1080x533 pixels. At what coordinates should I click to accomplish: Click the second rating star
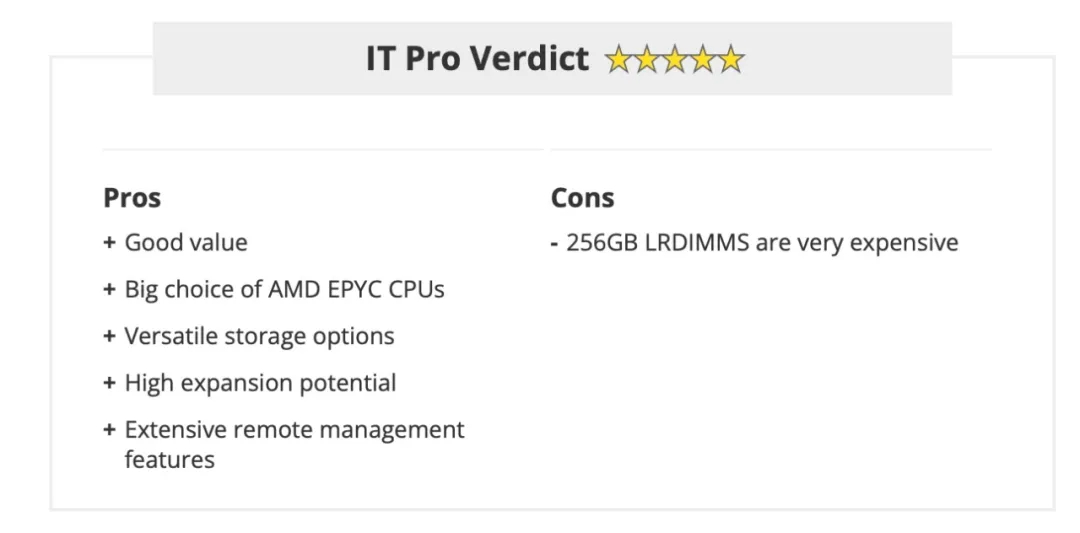click(647, 59)
